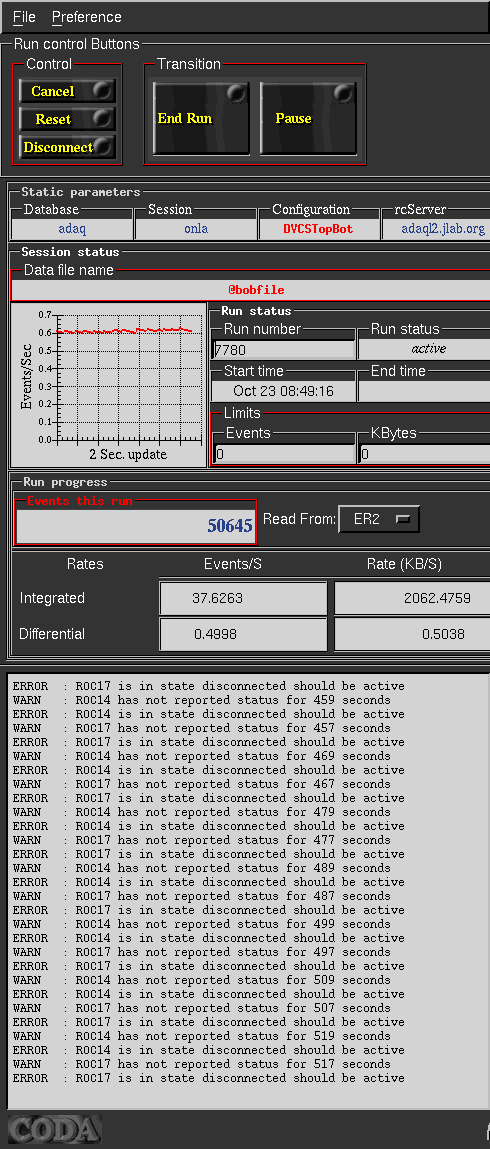Click the round indicator on End Run button
490x1149 pixels.
(x=235, y=93)
